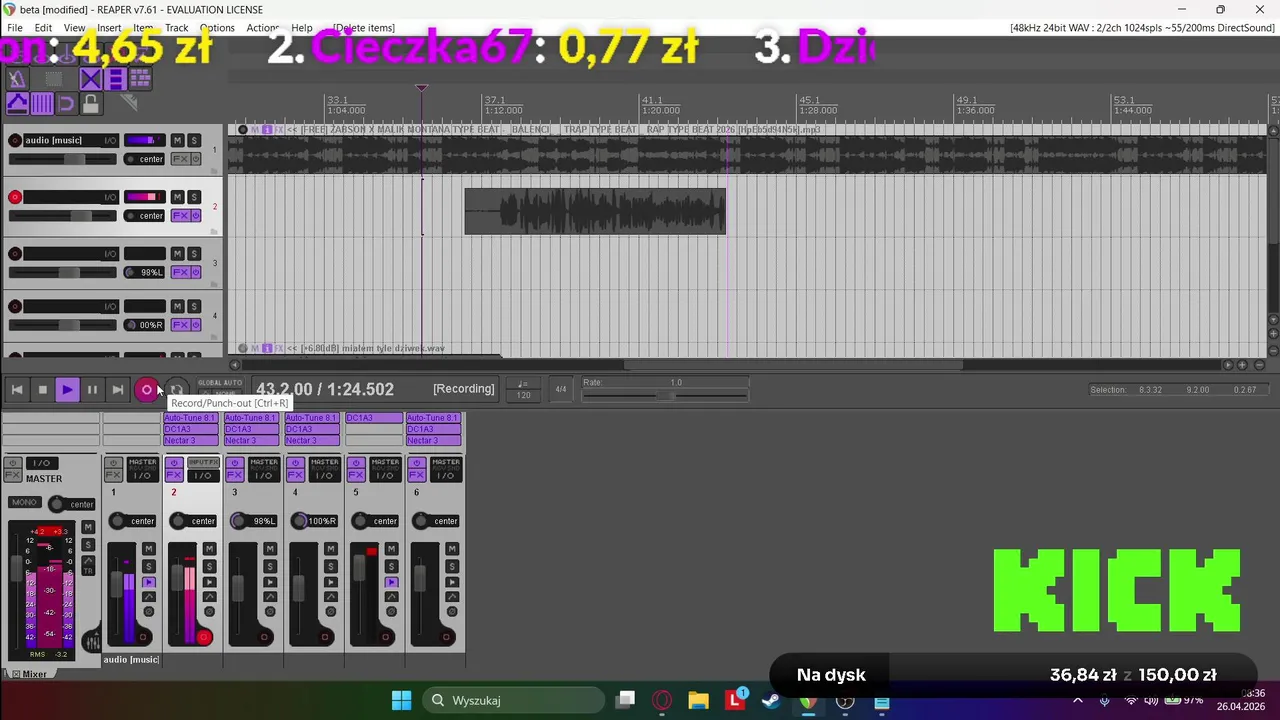Open Steam from the taskbar
Image resolution: width=1280 pixels, height=720 pixels.
(x=771, y=700)
